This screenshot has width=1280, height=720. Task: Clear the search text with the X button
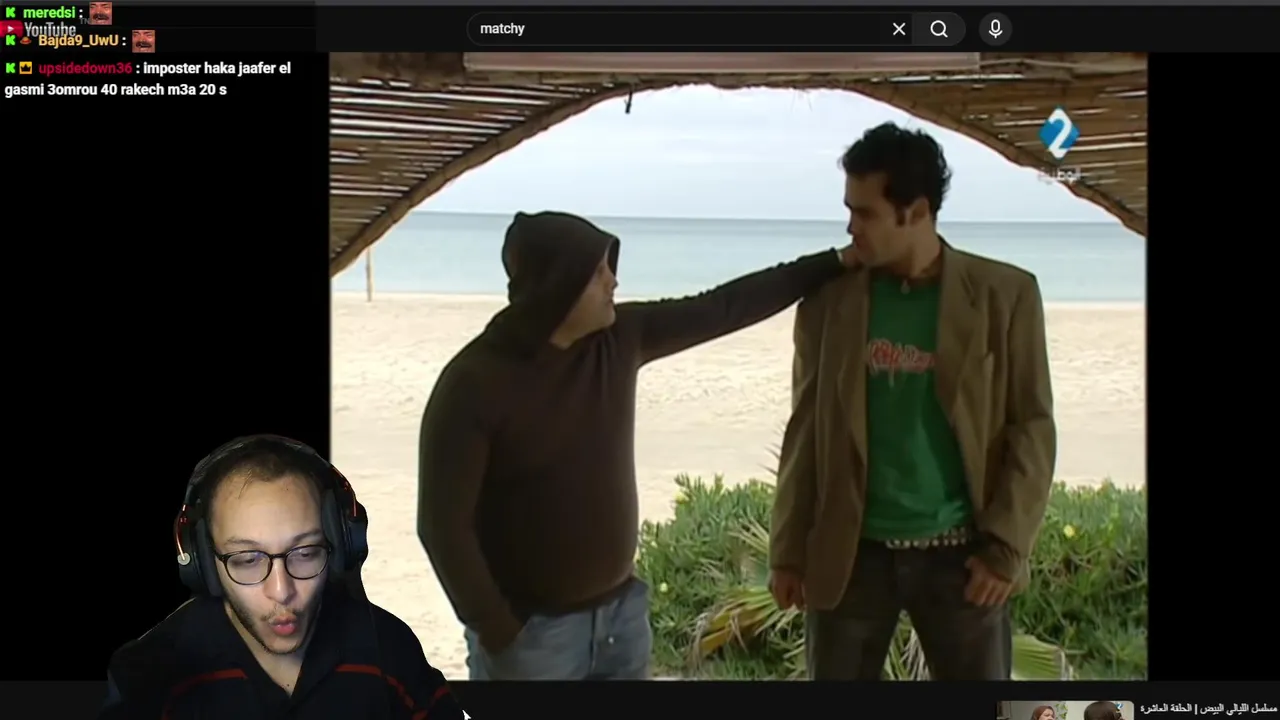[899, 29]
